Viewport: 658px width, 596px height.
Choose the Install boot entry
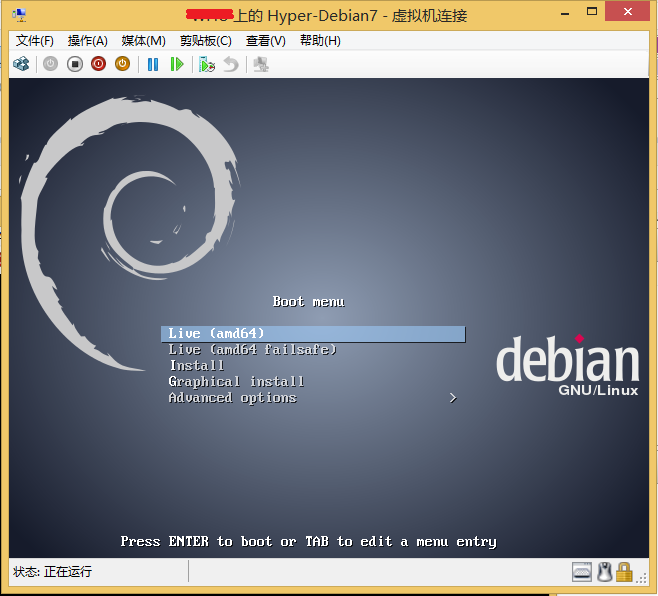(313, 366)
